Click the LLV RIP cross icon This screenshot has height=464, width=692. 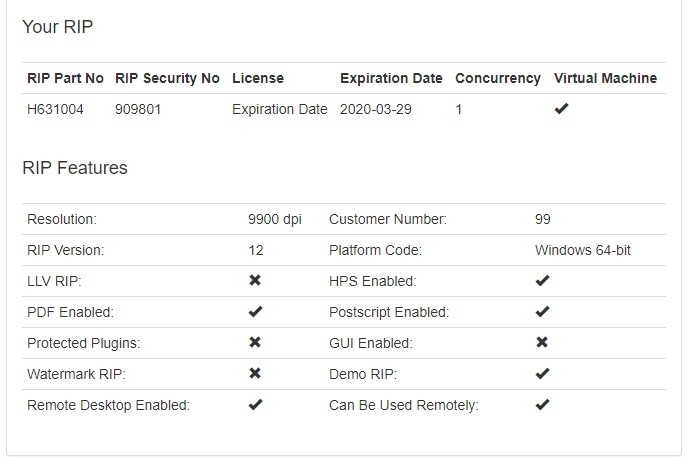[255, 281]
